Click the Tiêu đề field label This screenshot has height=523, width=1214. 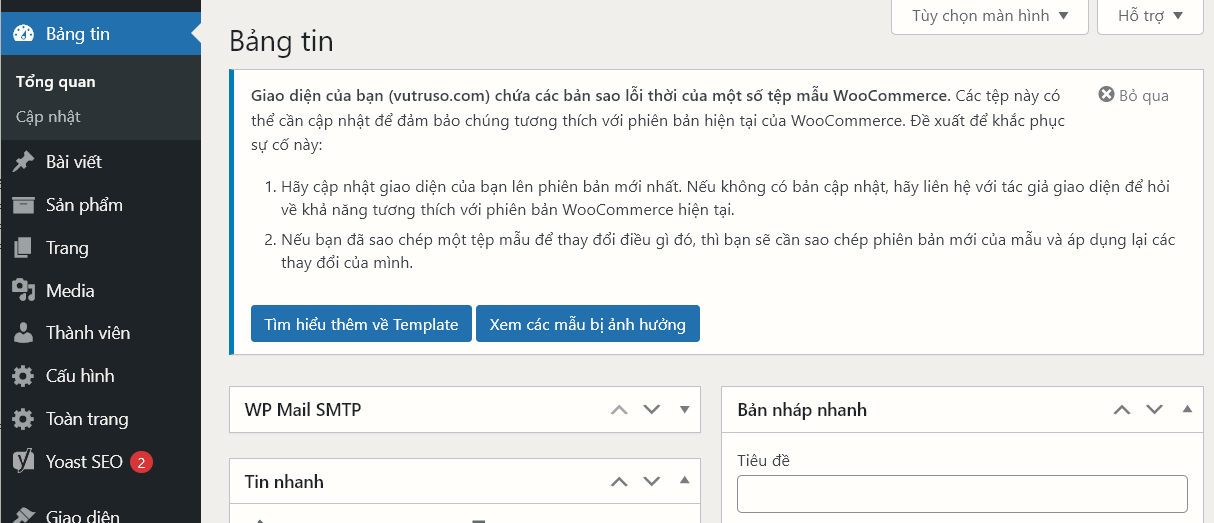[x=763, y=460]
